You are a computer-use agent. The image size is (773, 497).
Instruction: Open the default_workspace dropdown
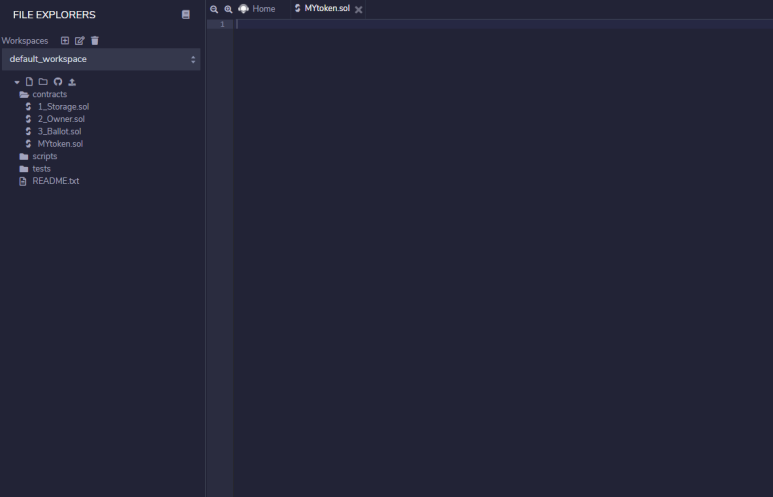[101, 59]
